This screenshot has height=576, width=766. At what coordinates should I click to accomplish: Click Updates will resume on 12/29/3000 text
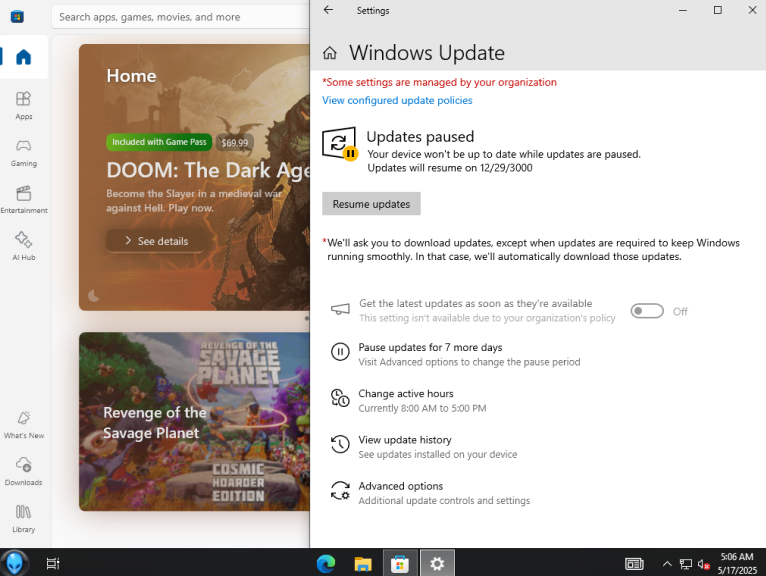click(x=449, y=168)
